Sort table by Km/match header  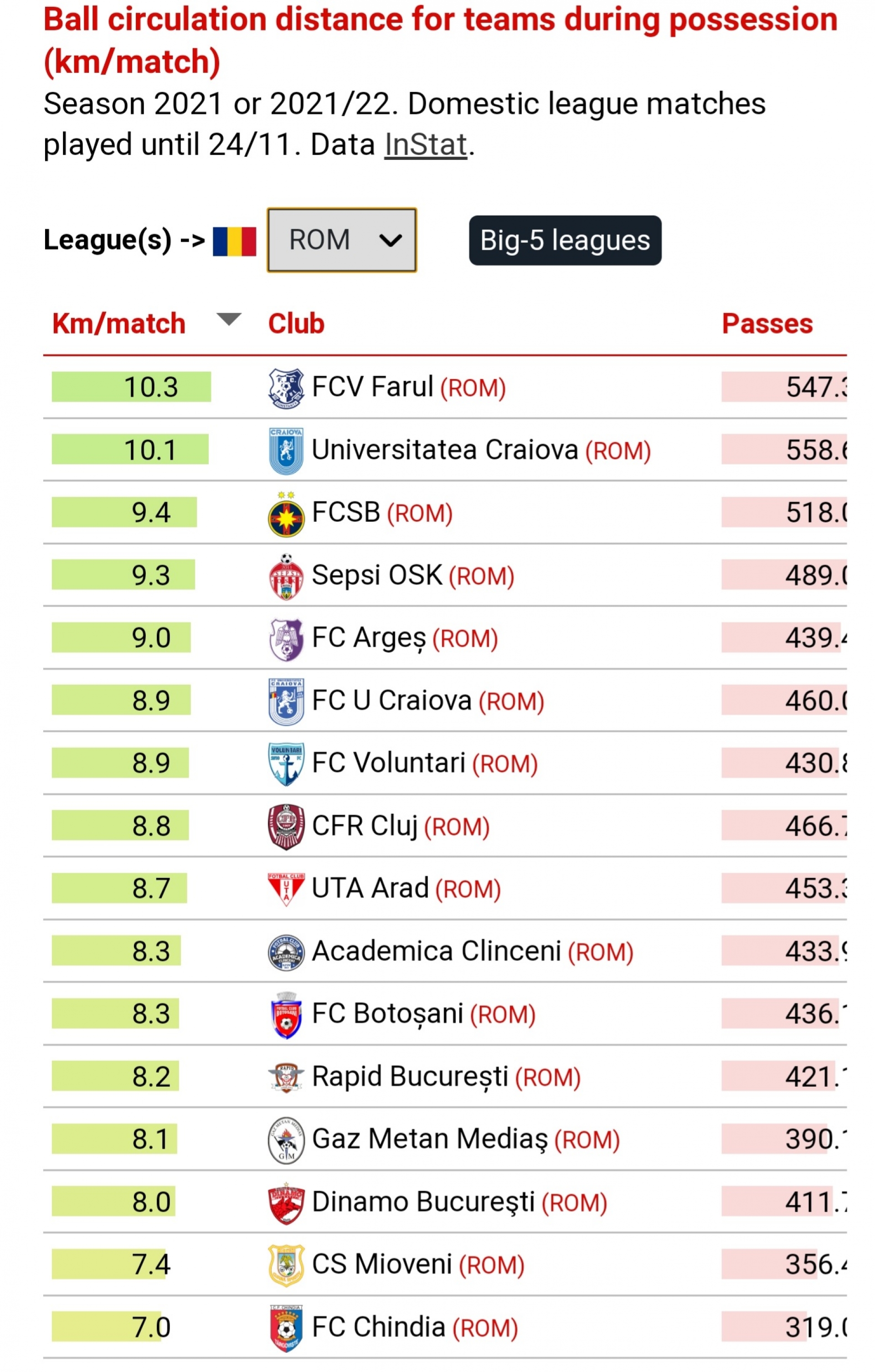click(118, 324)
